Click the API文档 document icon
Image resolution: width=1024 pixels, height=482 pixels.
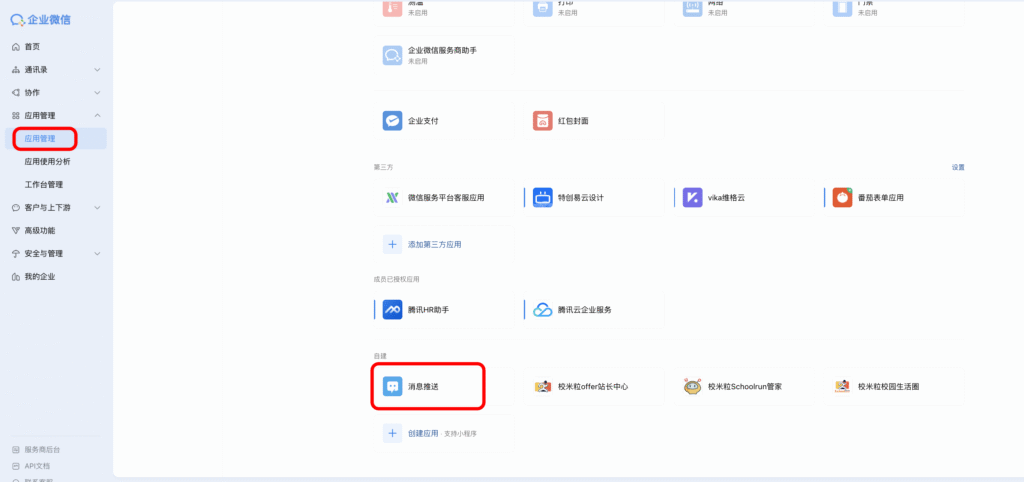tap(16, 466)
